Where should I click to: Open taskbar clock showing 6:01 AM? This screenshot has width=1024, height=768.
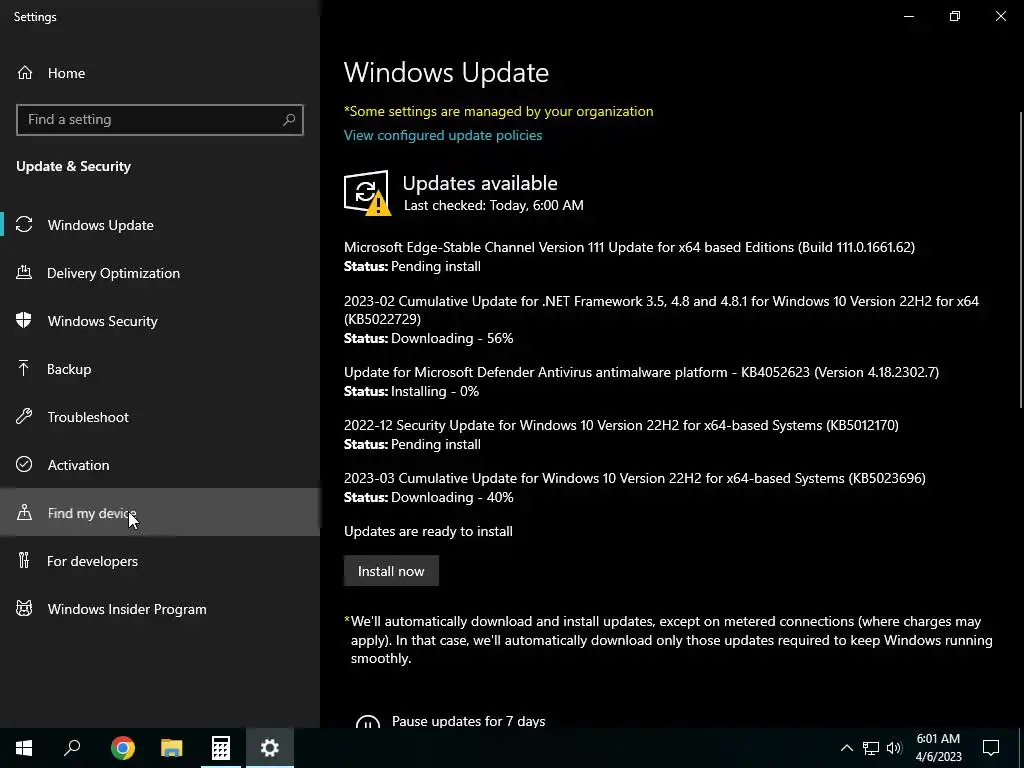pos(938,748)
